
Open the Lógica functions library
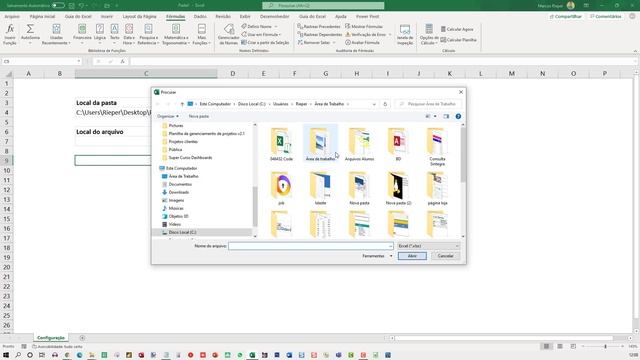[x=100, y=34]
